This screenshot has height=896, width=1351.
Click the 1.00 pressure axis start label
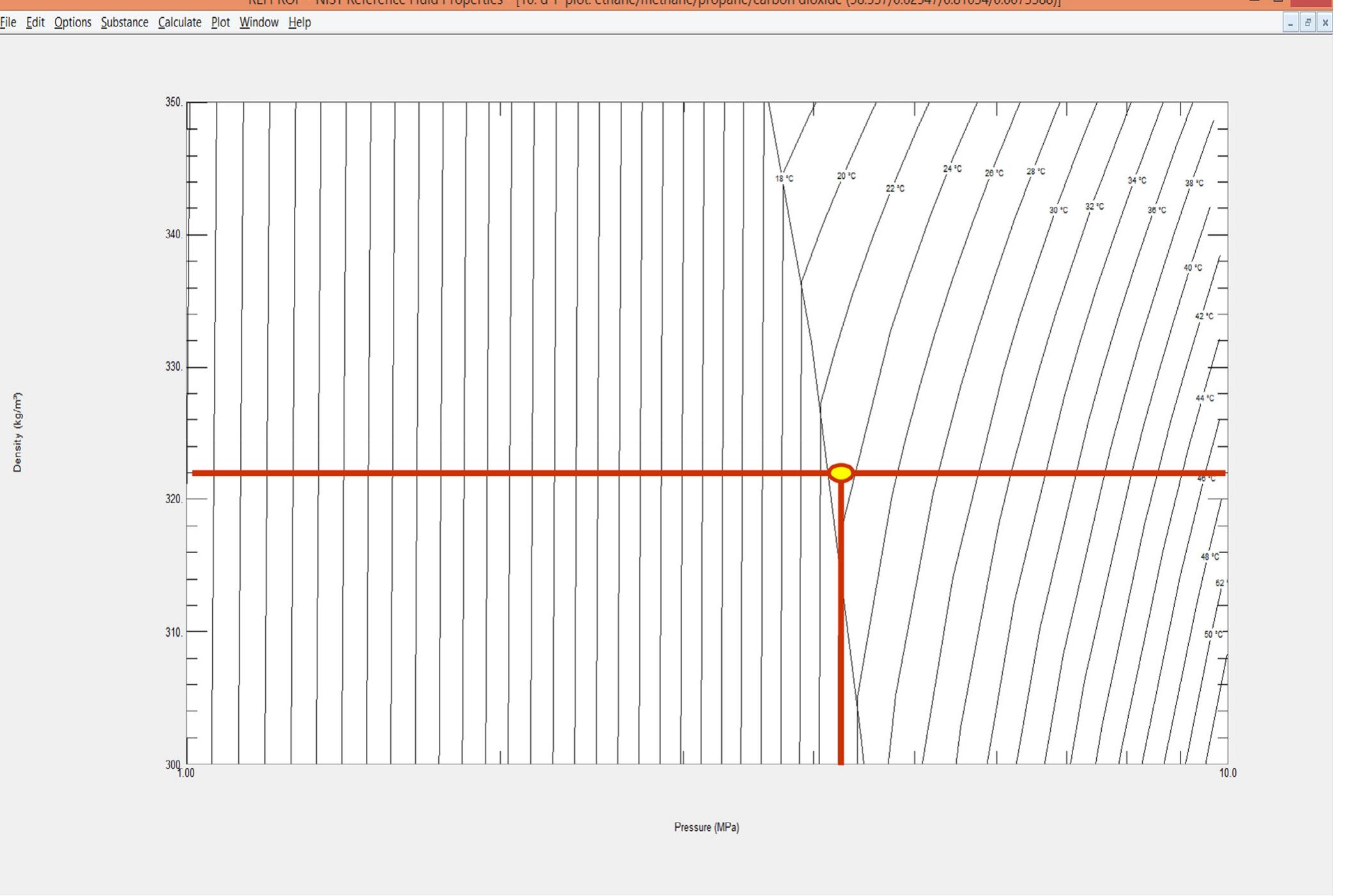pyautogui.click(x=186, y=773)
